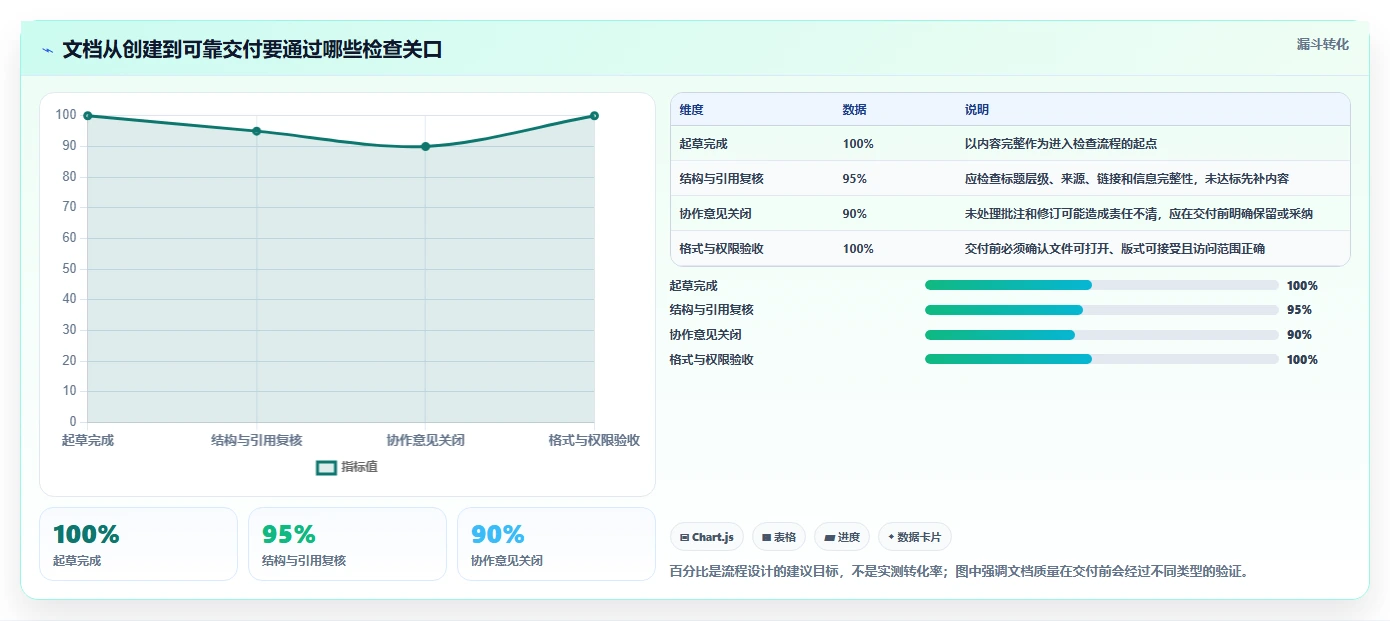1390x621 pixels.
Task: Click the 漏斗转化 label at top right
Action: click(x=1323, y=45)
